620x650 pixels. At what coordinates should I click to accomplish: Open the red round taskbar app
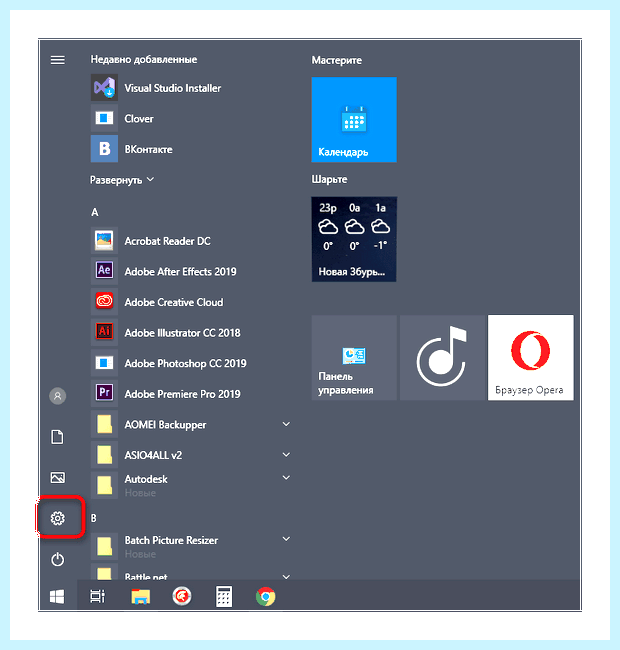pyautogui.click(x=182, y=597)
